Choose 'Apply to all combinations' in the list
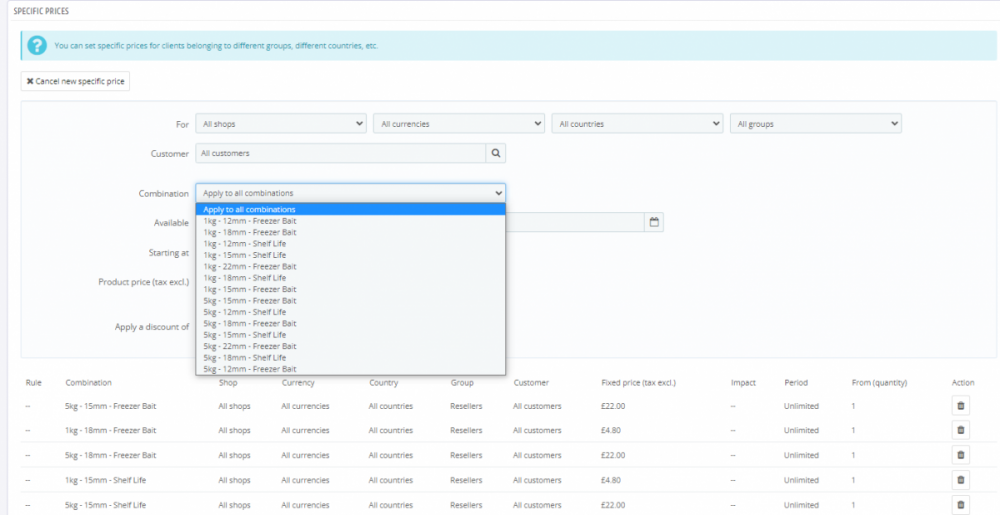Screen dimensions: 1000x515 (249, 209)
